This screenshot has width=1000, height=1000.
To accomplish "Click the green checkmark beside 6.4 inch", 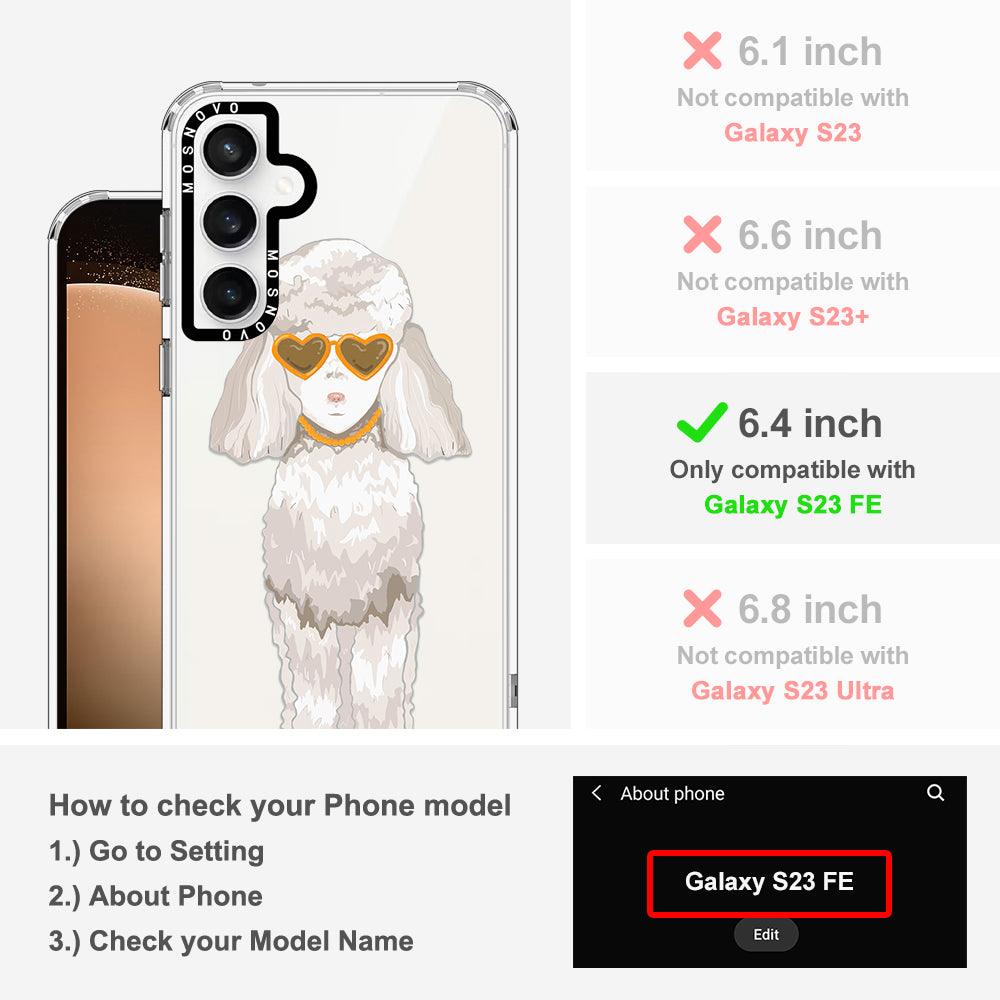I will 702,422.
